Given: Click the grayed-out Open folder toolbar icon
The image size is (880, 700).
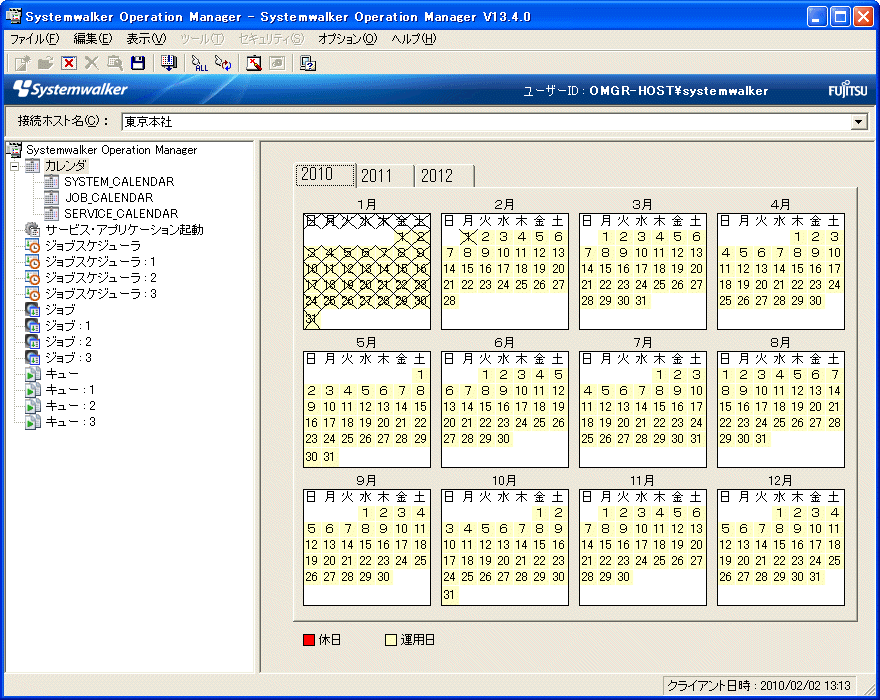Looking at the screenshot, I should click(45, 63).
